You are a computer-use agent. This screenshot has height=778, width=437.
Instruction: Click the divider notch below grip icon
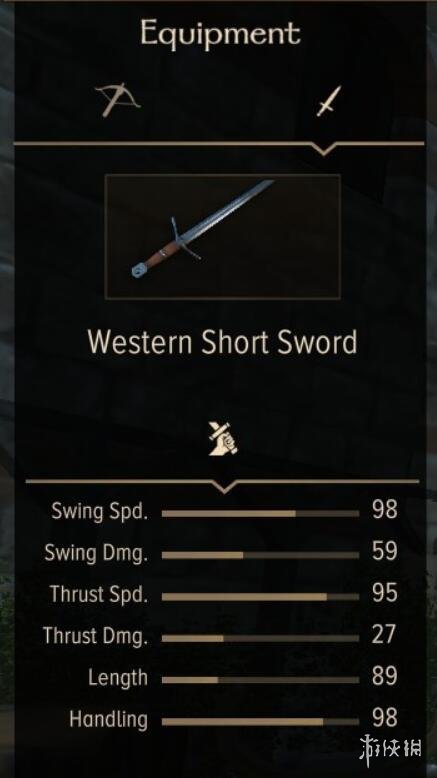[x=224, y=486]
